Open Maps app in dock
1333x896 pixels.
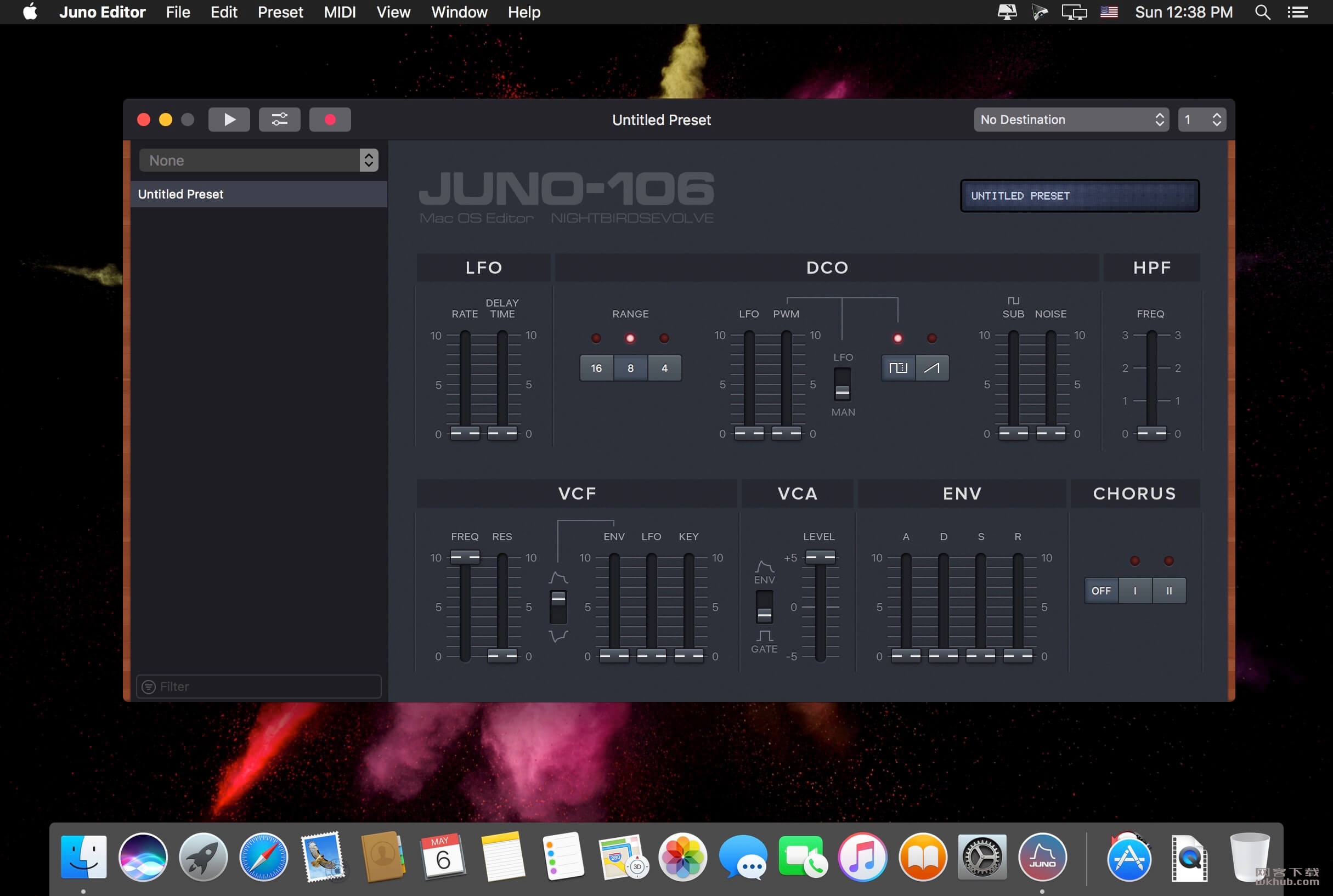pyautogui.click(x=623, y=857)
